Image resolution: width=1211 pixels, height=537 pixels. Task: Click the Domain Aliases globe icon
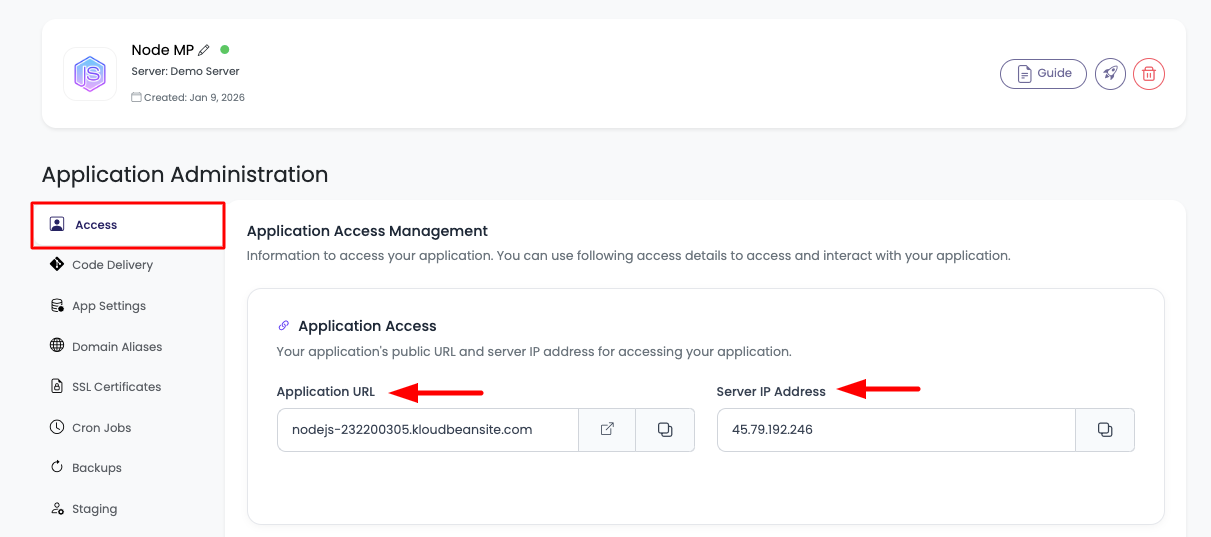coord(57,346)
